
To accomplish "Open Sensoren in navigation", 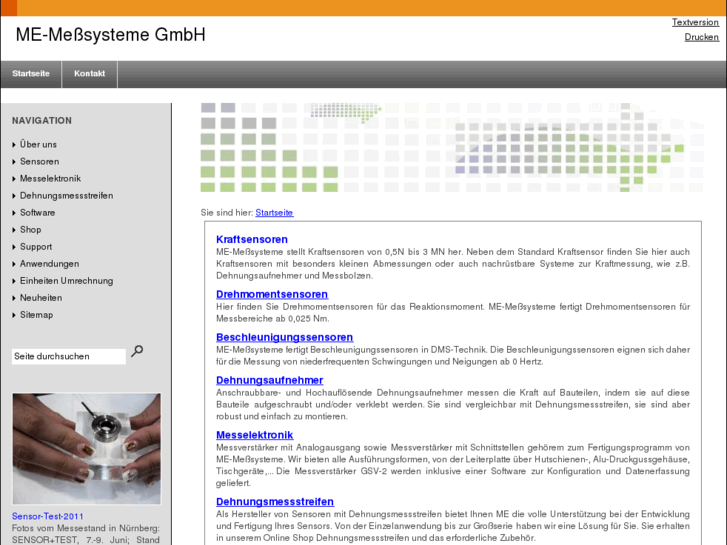I will pos(39,161).
